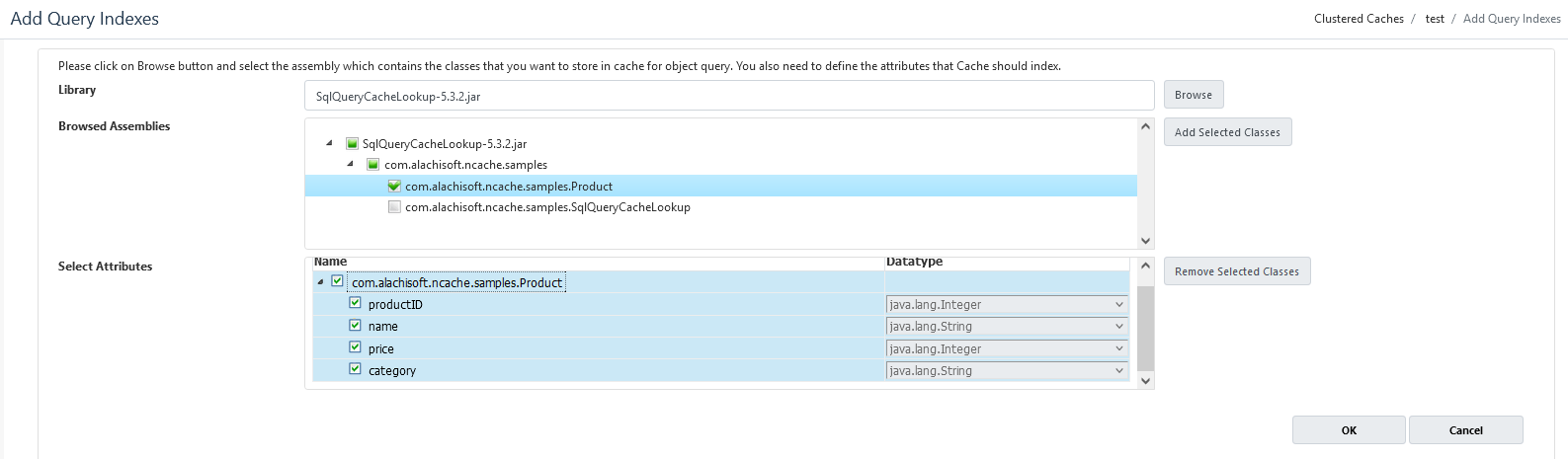Click the com.alachisoft.ncache.samples package checkbox icon
Image resolution: width=1568 pixels, height=459 pixels.
click(372, 165)
